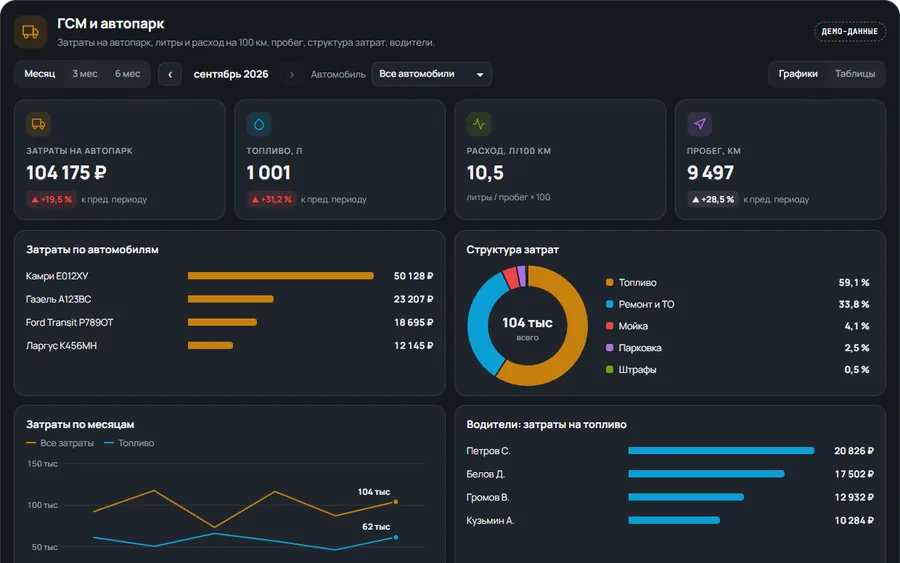This screenshot has height=563, width=900.
Task: Click the Ларгус K456MH bar
Action: tap(210, 345)
